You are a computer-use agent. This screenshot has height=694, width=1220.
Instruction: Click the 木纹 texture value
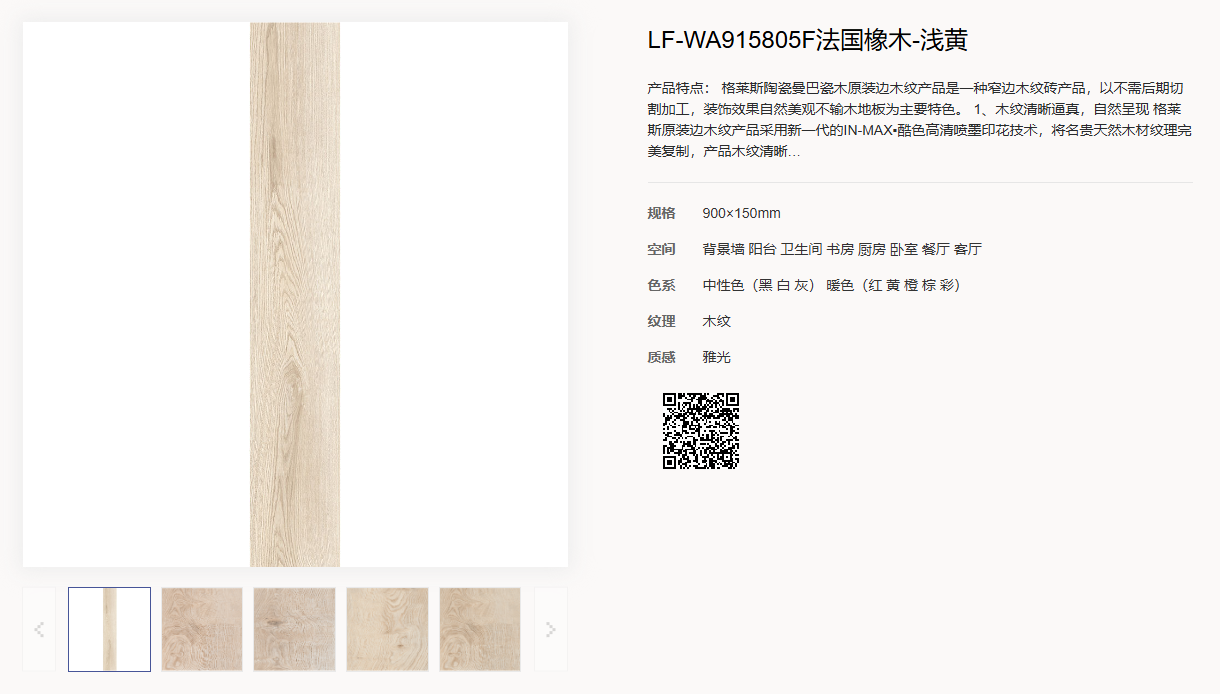[717, 321]
